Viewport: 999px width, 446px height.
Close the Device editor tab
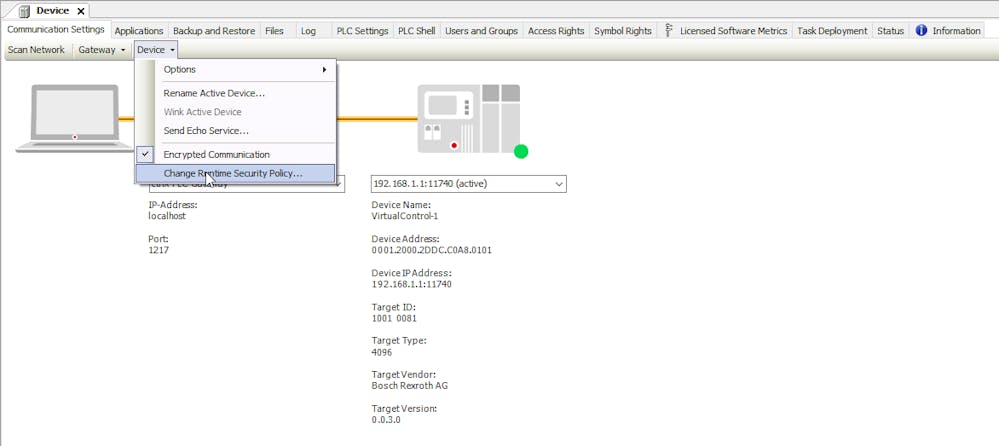pyautogui.click(x=81, y=11)
